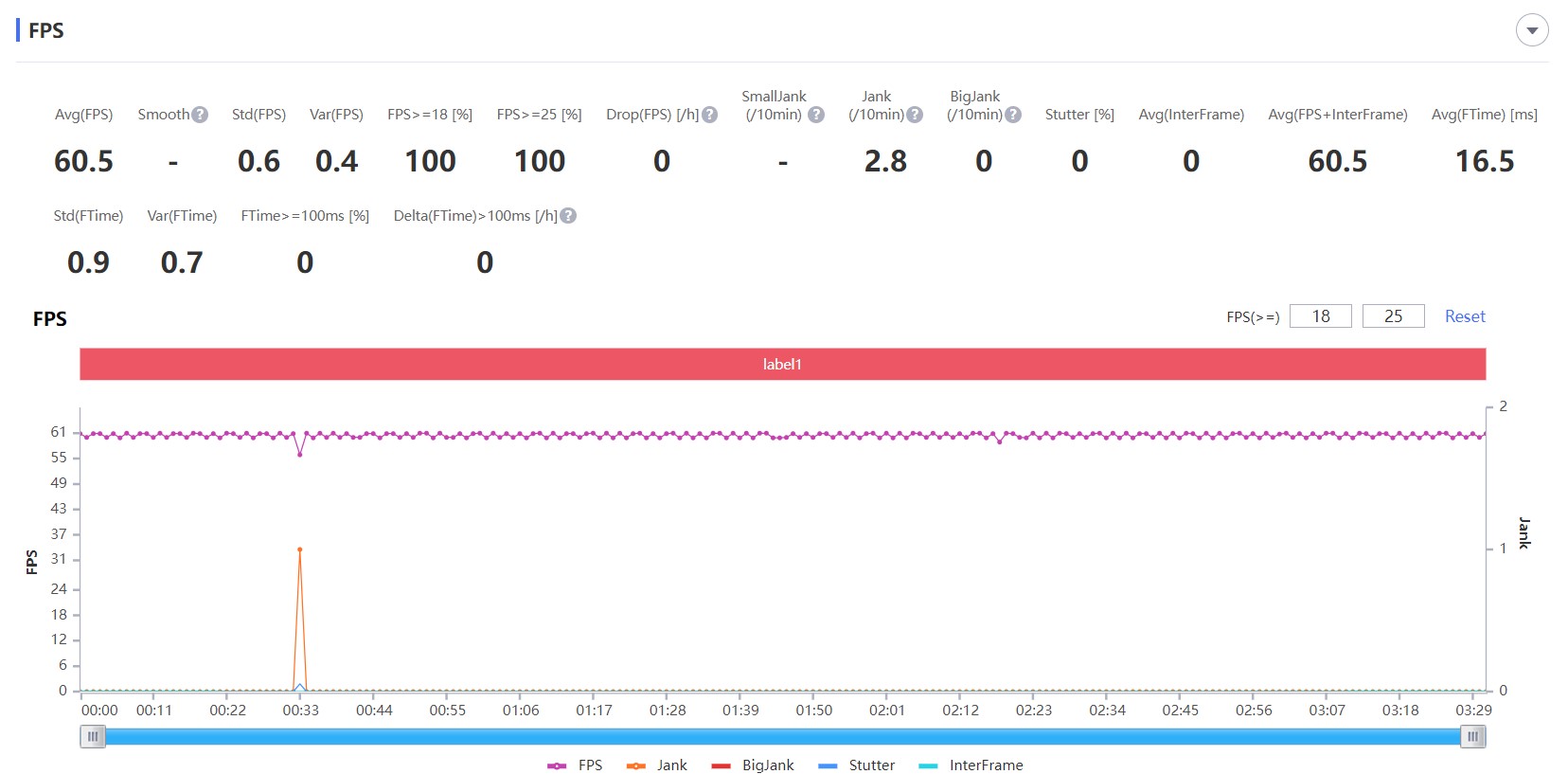Open the help icon beside SmallJank (/10min)

click(x=816, y=115)
